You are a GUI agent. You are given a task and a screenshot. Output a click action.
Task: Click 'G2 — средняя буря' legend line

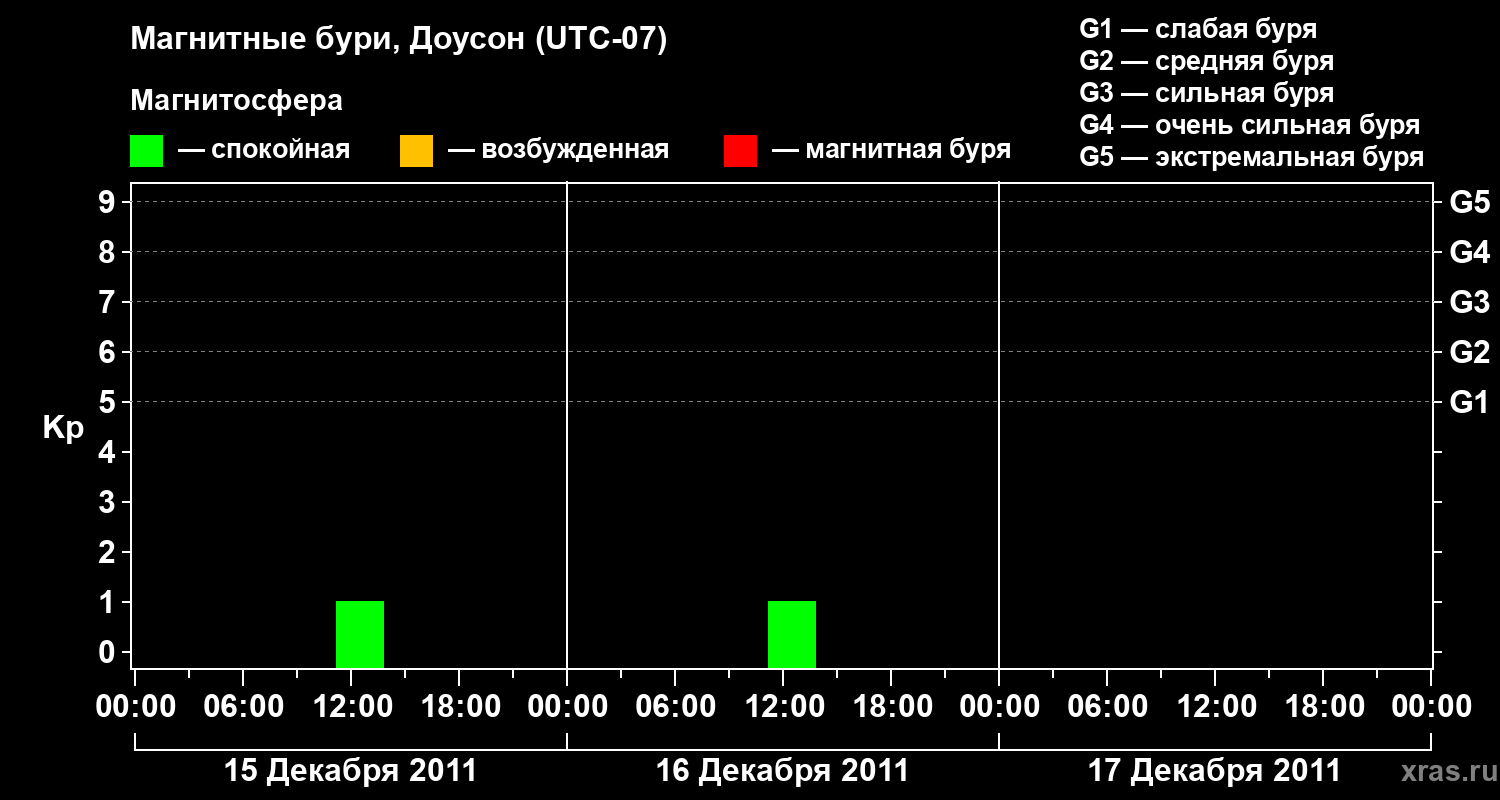pos(1206,61)
